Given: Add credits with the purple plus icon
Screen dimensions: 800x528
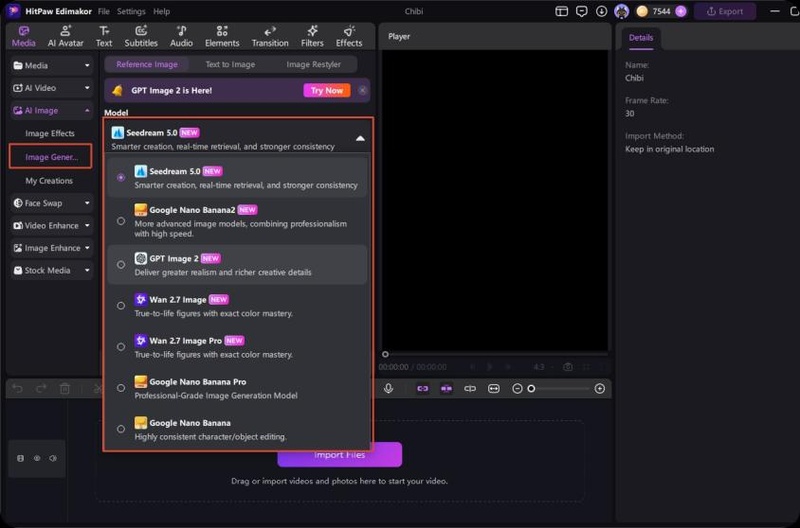Looking at the screenshot, I should point(681,11).
